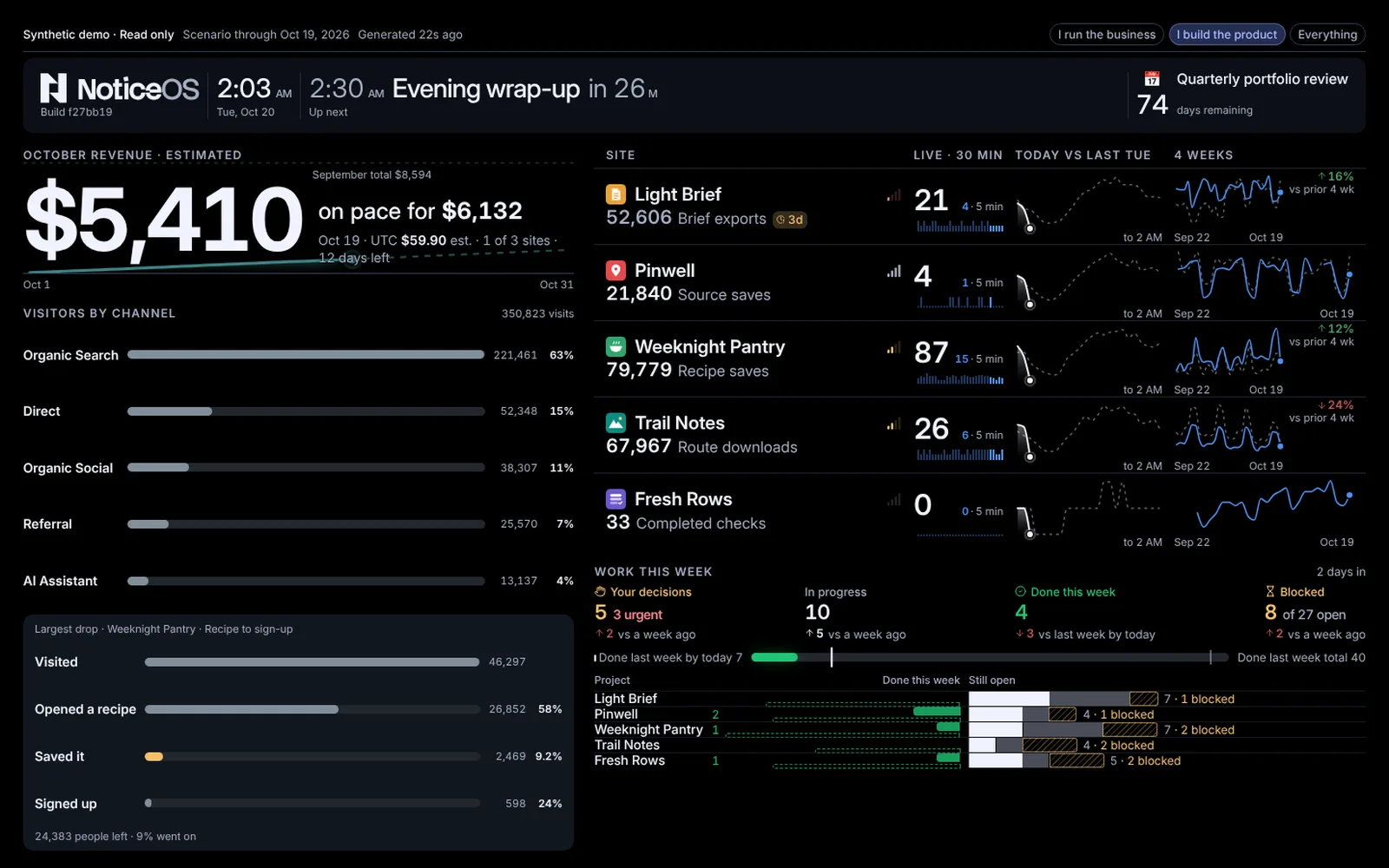The image size is (1389, 868).
Task: Click 'September total $8,594' text
Action: tap(372, 175)
